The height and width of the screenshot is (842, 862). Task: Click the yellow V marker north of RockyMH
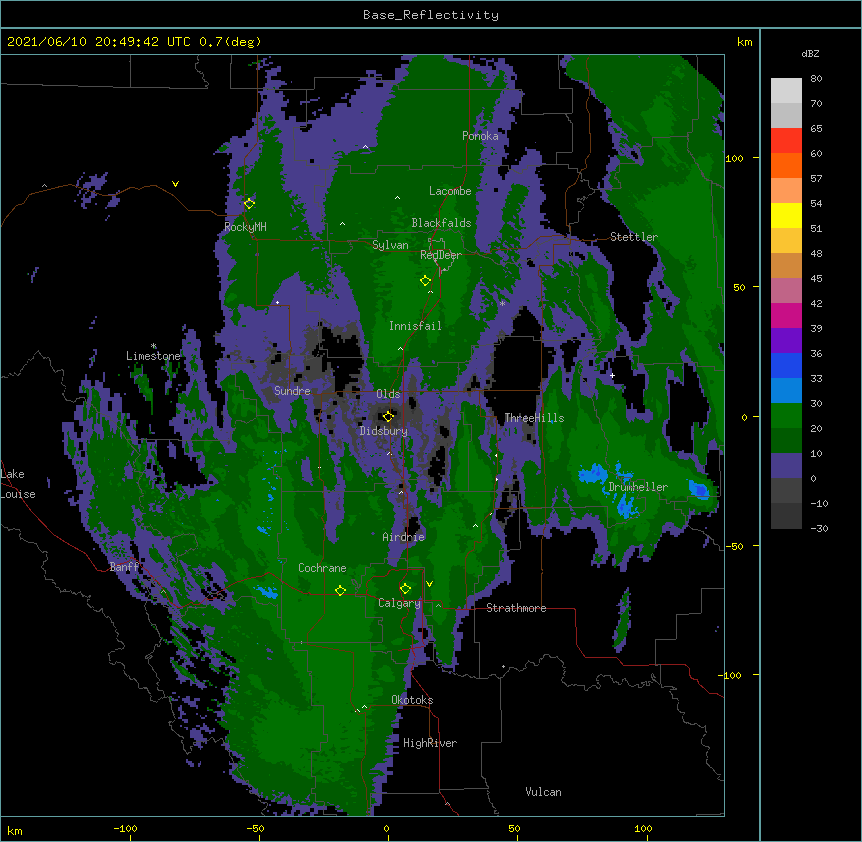tap(175, 184)
